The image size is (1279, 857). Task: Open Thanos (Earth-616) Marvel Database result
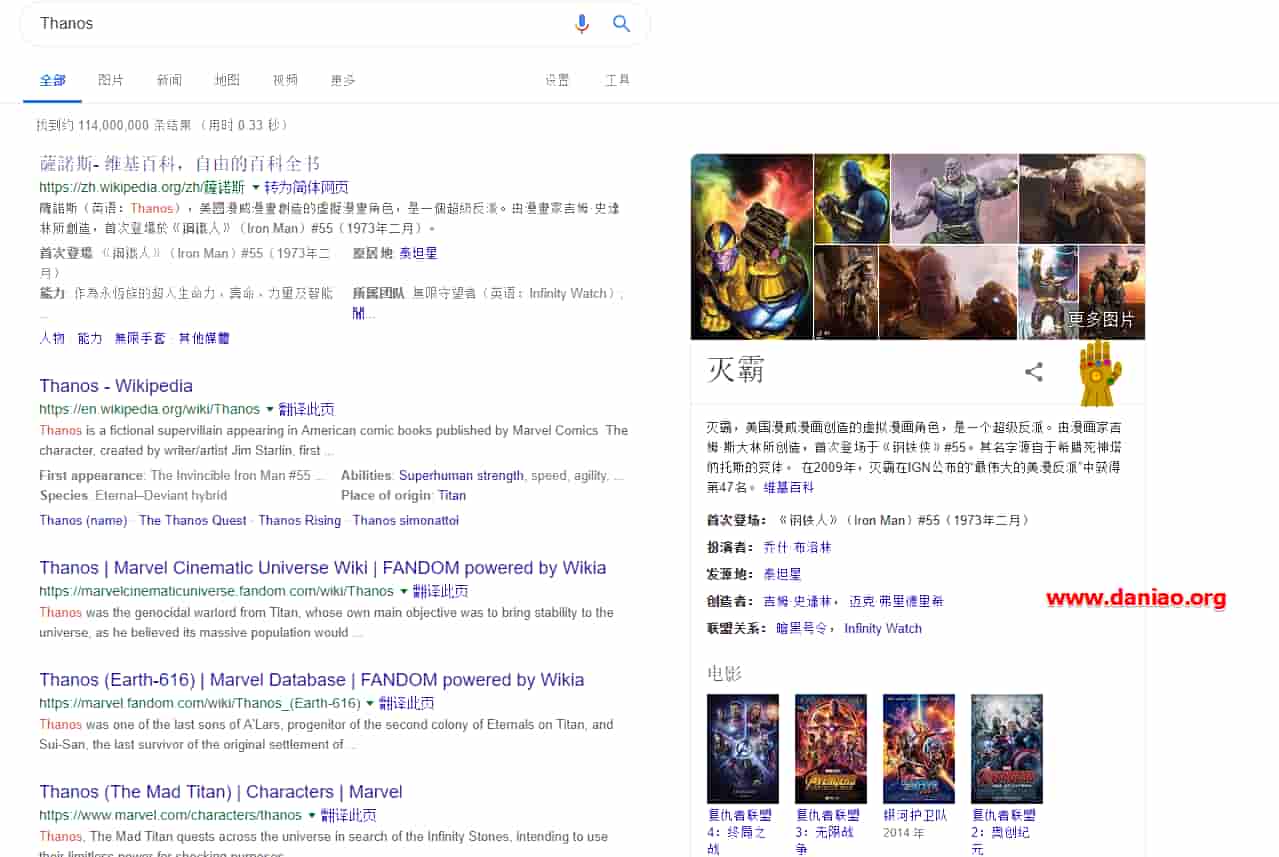(x=312, y=680)
